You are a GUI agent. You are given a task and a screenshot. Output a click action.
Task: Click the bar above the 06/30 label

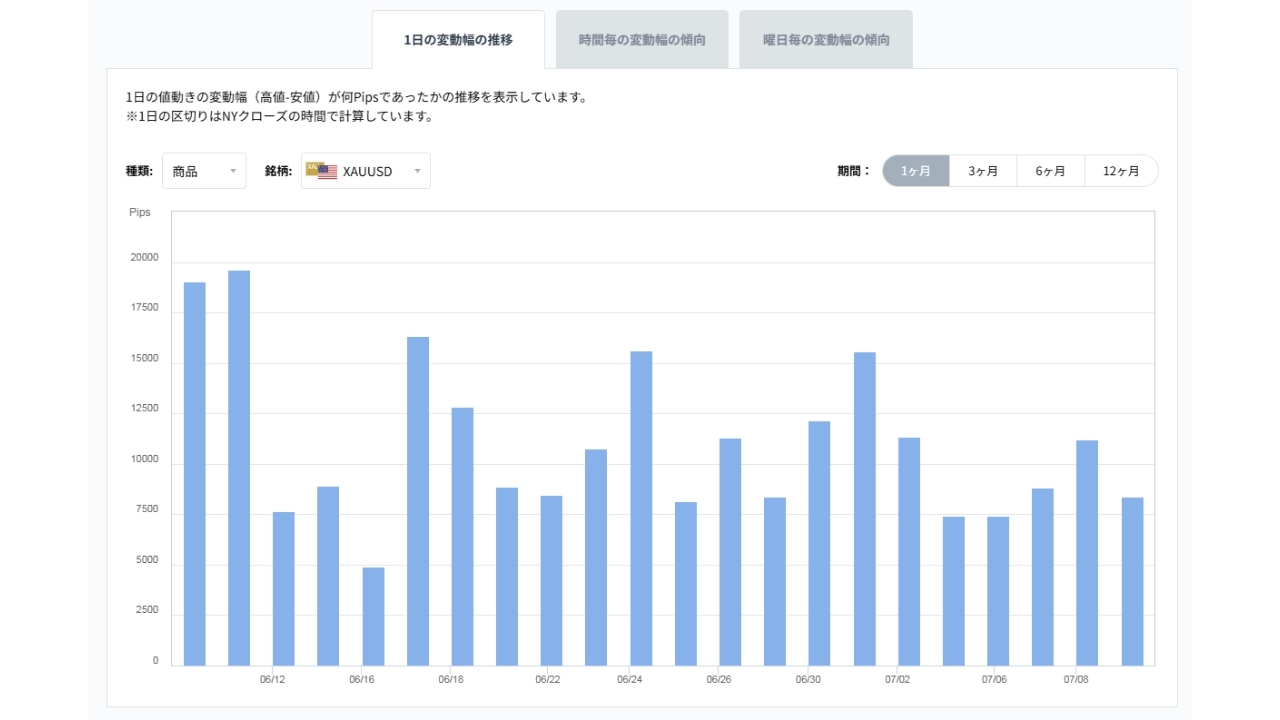pos(819,544)
